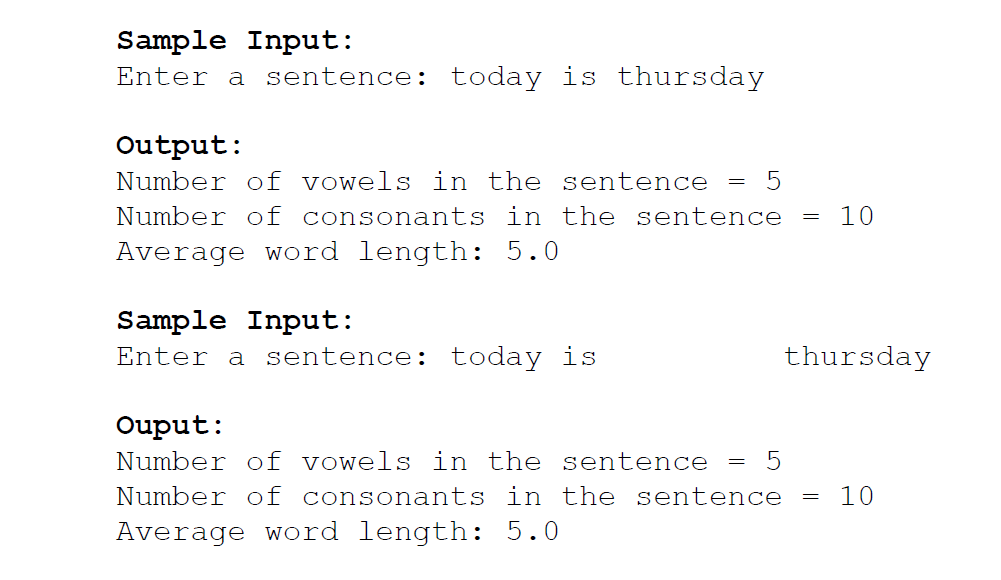This screenshot has height=580, width=1001.
Task: Click the word 'today' in second input
Action: [x=496, y=357]
